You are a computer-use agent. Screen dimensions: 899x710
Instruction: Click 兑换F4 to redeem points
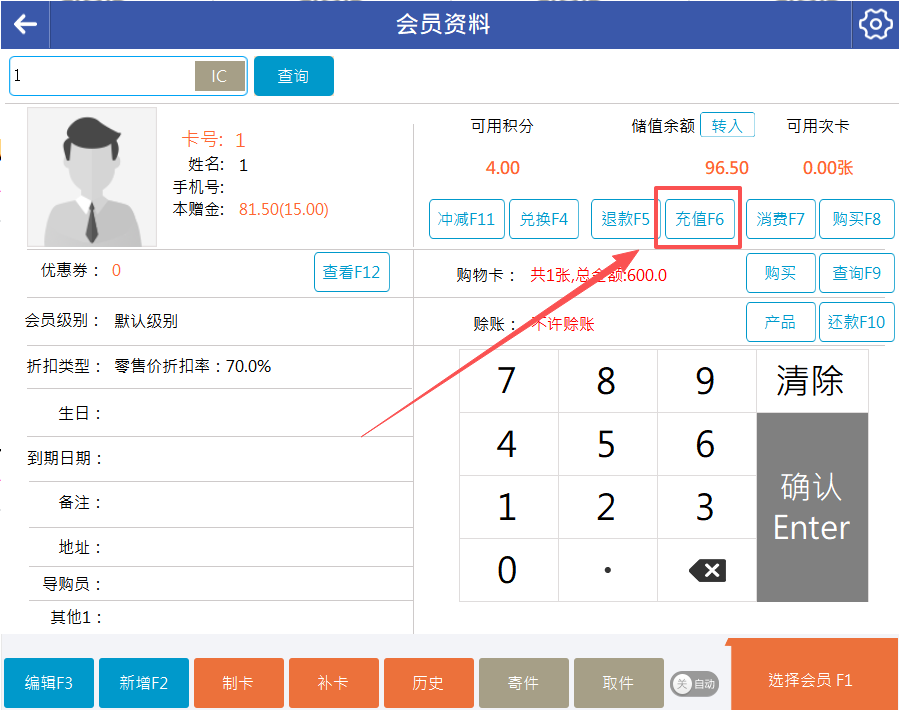point(545,219)
